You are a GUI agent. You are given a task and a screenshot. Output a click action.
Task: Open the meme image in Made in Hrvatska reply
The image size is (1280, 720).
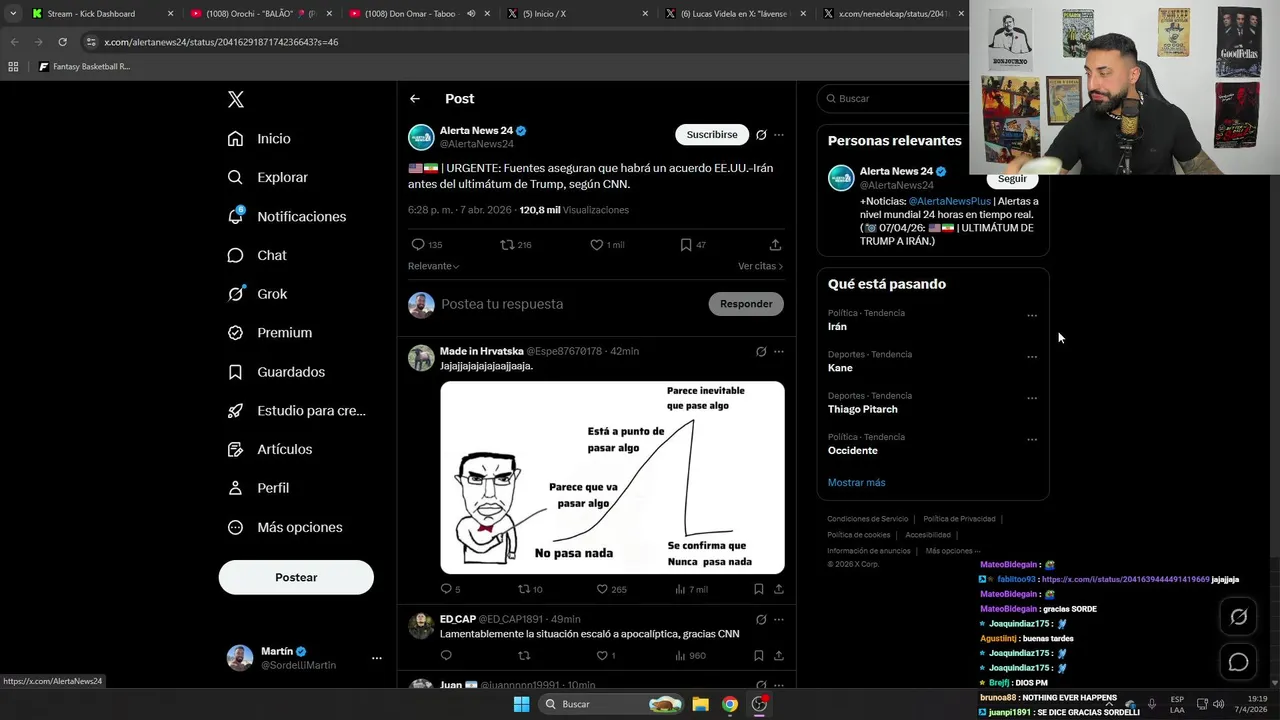coord(612,477)
